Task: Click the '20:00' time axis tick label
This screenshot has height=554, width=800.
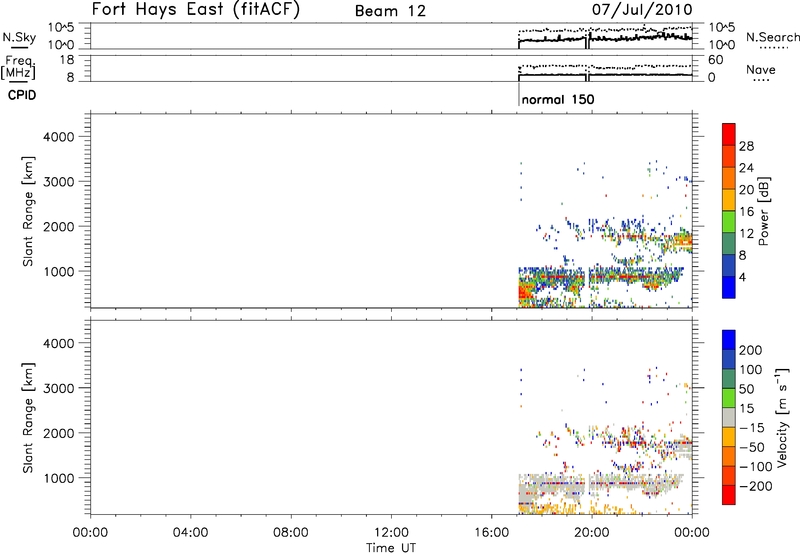Action: coord(592,533)
